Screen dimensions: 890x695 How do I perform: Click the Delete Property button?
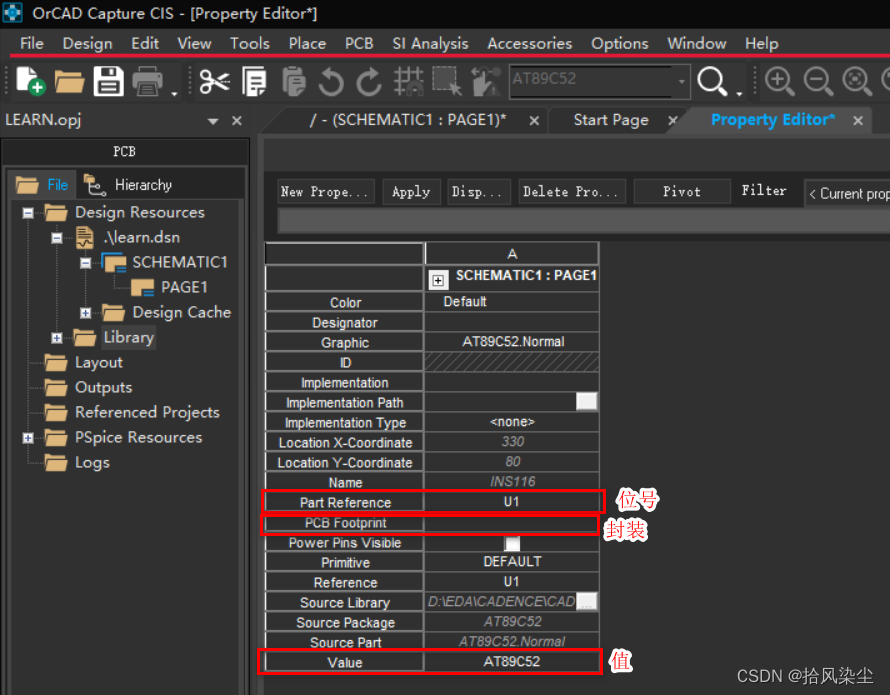pyautogui.click(x=572, y=191)
